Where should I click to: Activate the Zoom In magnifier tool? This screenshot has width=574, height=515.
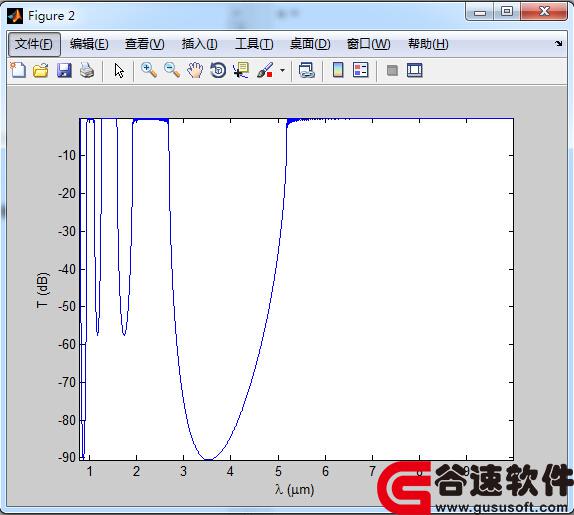pos(149,70)
